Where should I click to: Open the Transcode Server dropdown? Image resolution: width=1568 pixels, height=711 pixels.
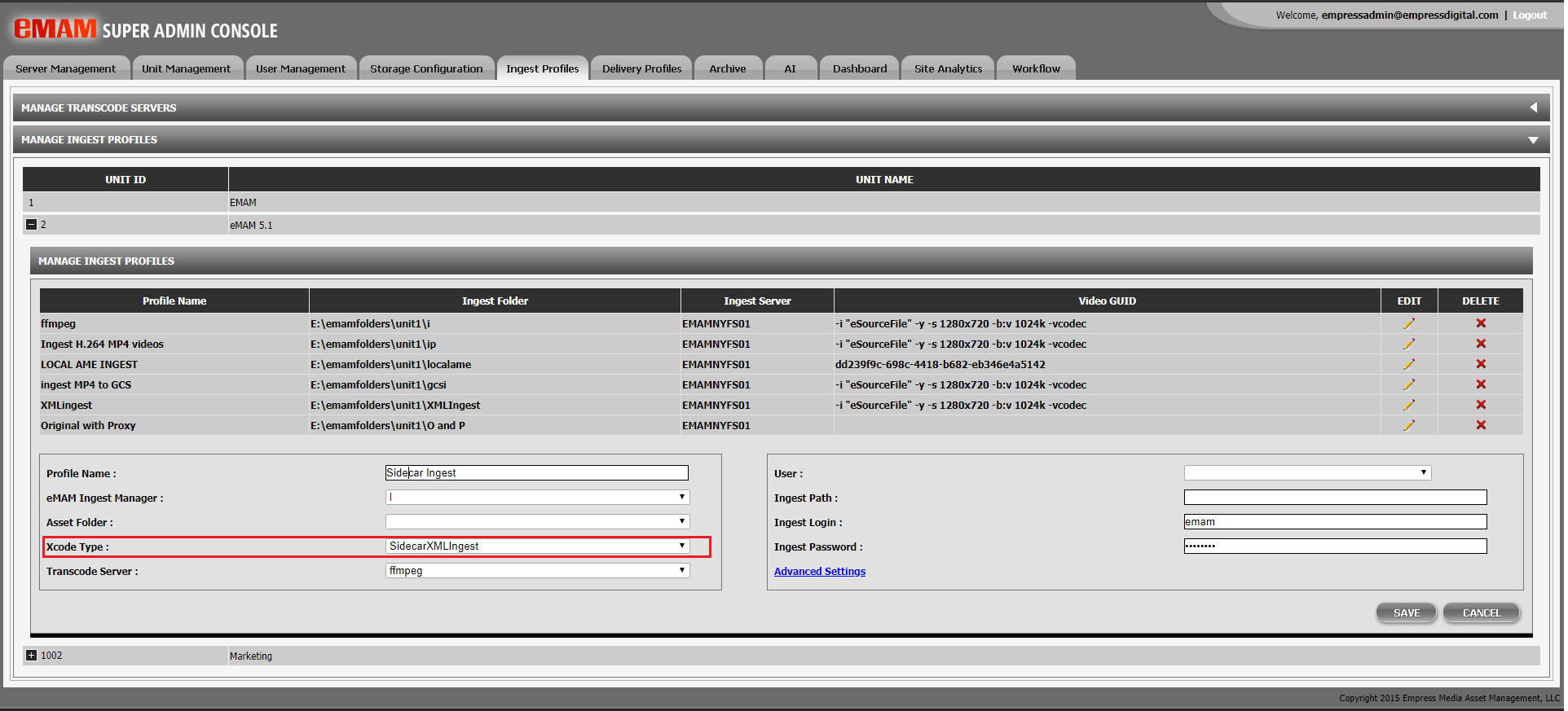[538, 570]
